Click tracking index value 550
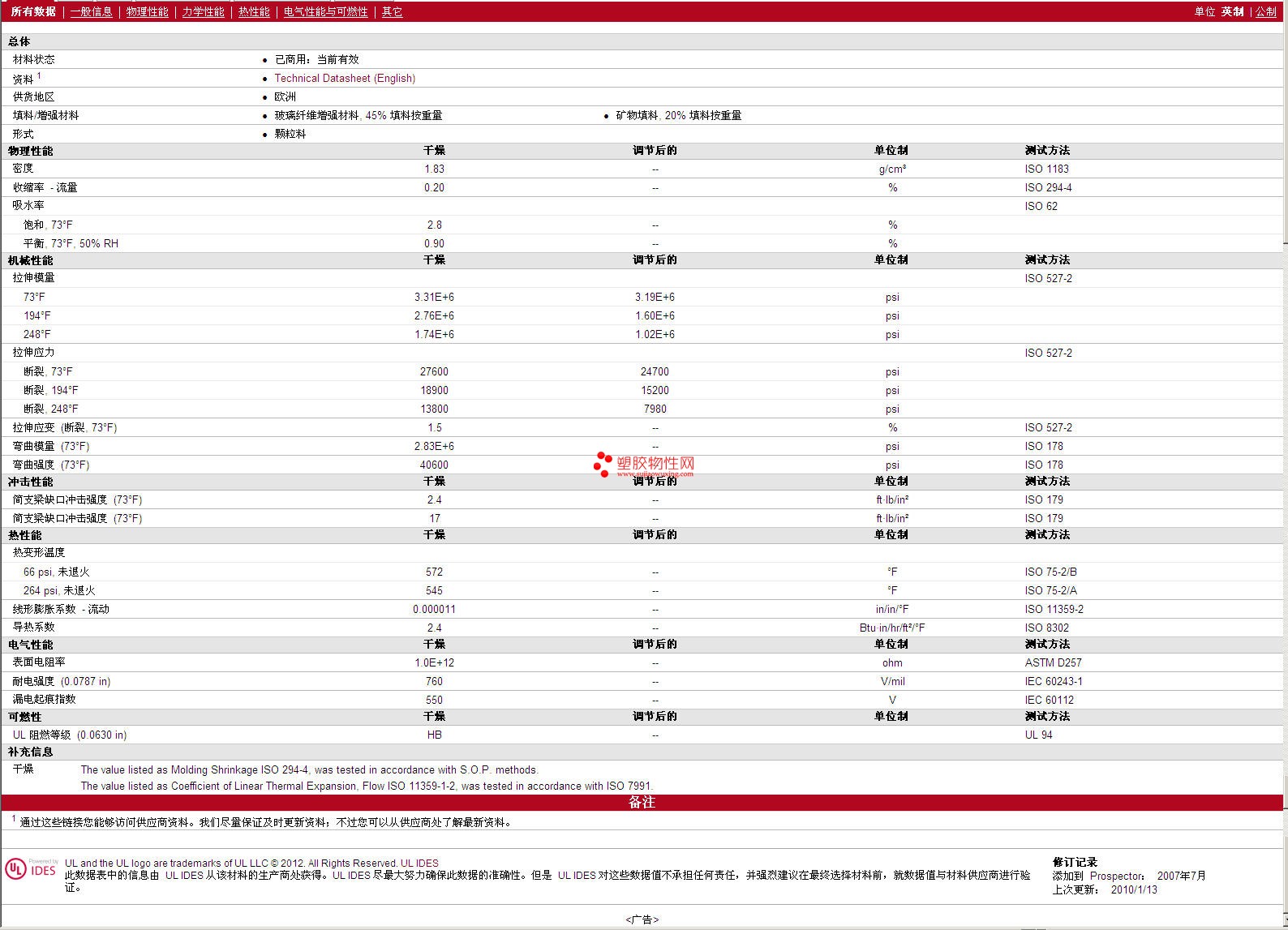1288x930 pixels. tap(434, 700)
